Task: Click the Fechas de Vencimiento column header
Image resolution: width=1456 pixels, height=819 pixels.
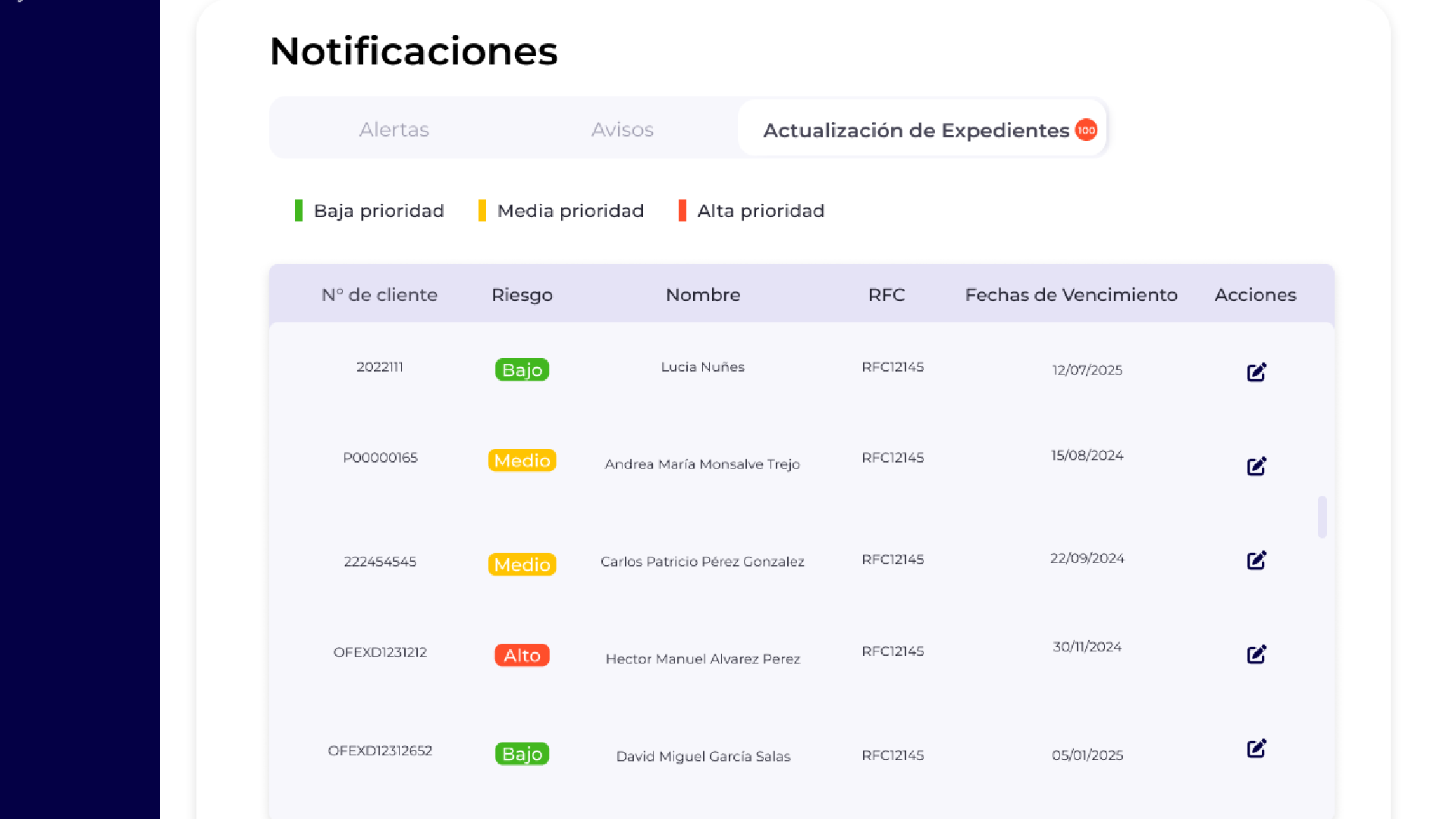Action: click(1071, 295)
